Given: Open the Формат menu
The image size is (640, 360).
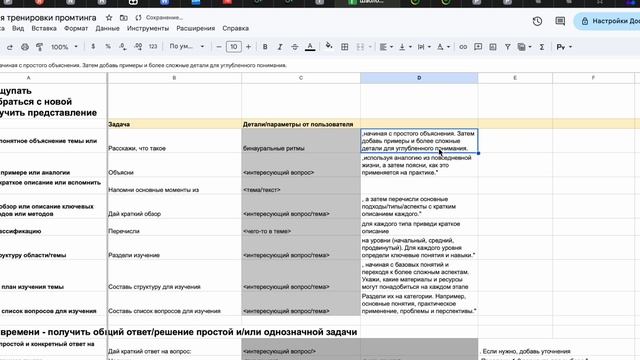Looking at the screenshot, I should tap(76, 28).
